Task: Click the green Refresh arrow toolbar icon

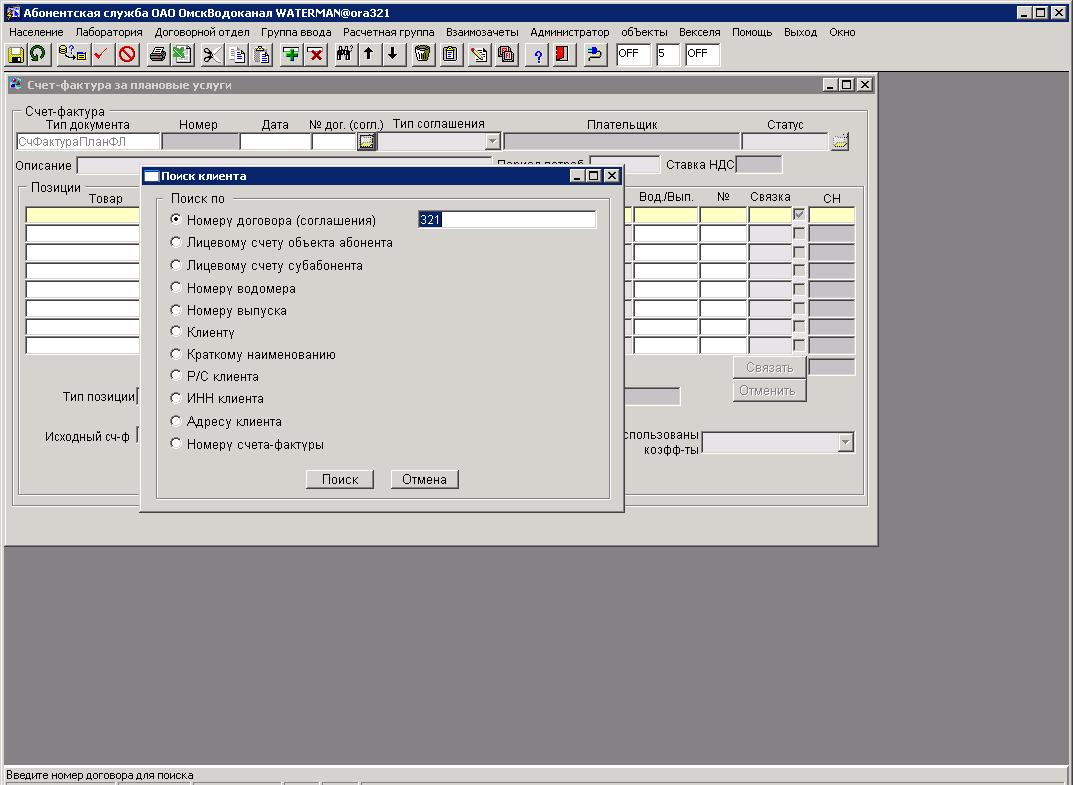Action: point(38,55)
